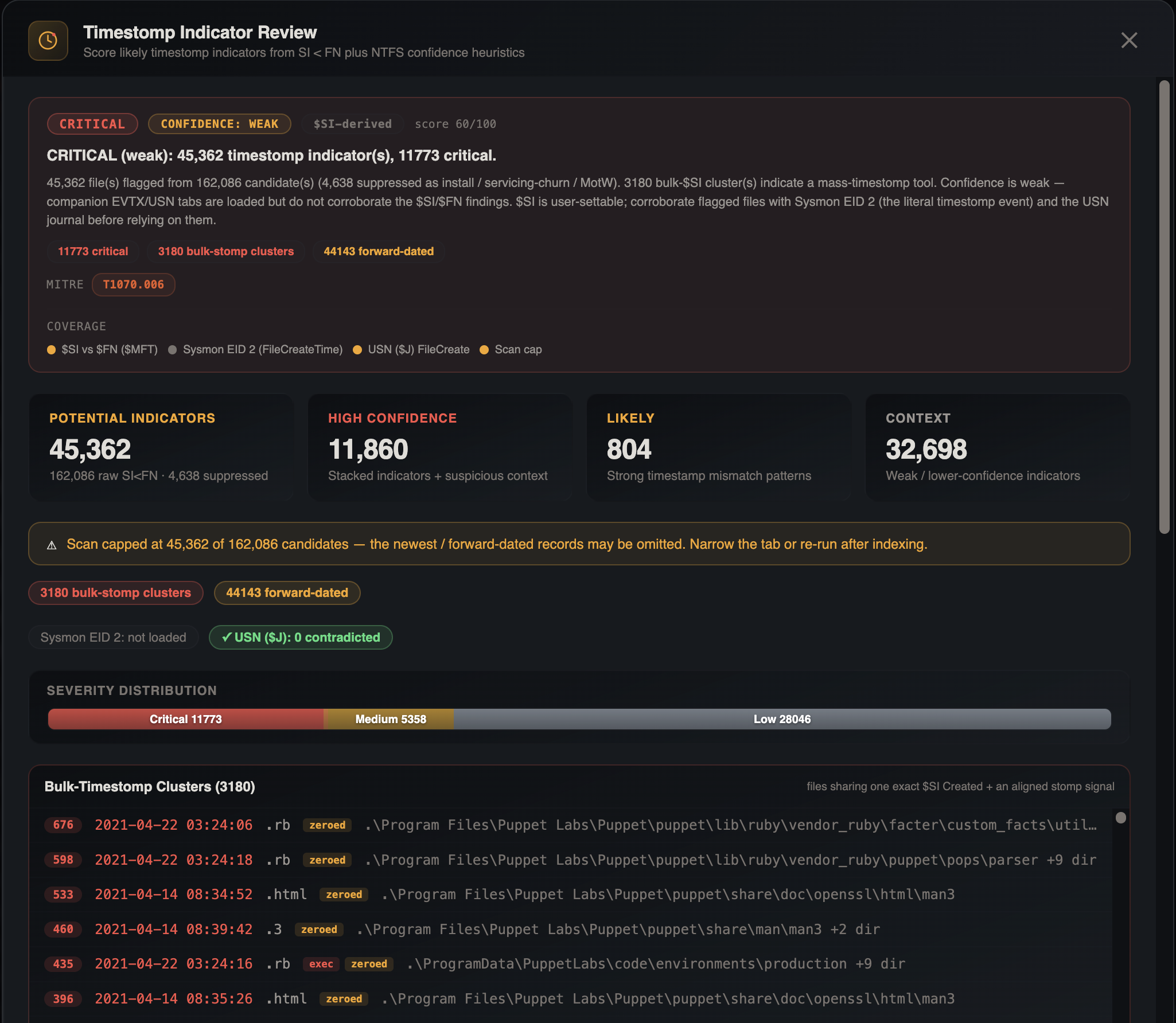The image size is (1176, 1023).
Task: Click the 44143 forward-dated pill below the banner
Action: (287, 593)
